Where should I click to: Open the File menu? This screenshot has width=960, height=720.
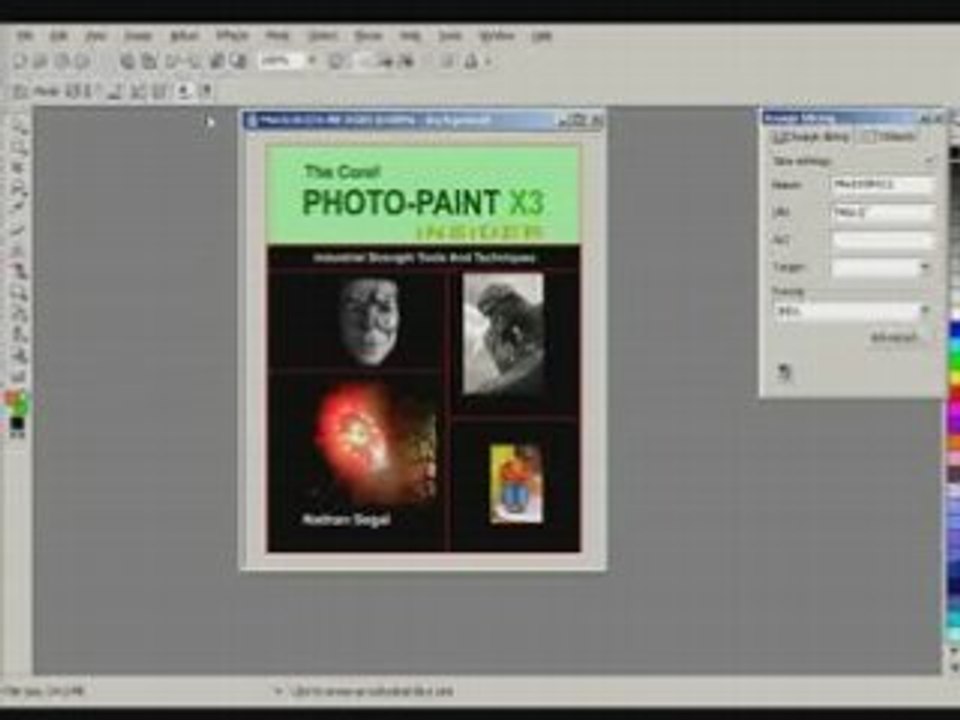25,36
